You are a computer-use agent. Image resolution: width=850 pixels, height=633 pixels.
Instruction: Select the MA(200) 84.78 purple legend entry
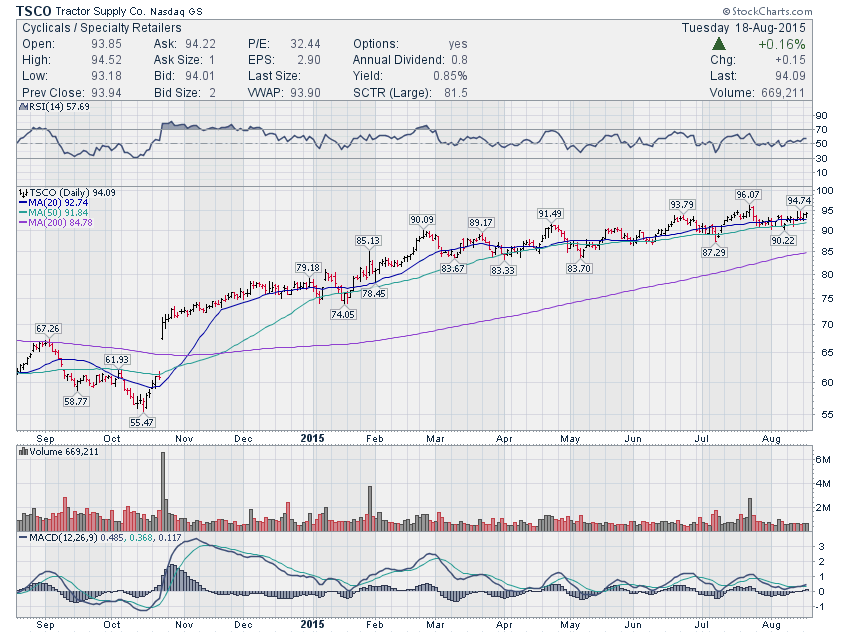click(x=56, y=222)
